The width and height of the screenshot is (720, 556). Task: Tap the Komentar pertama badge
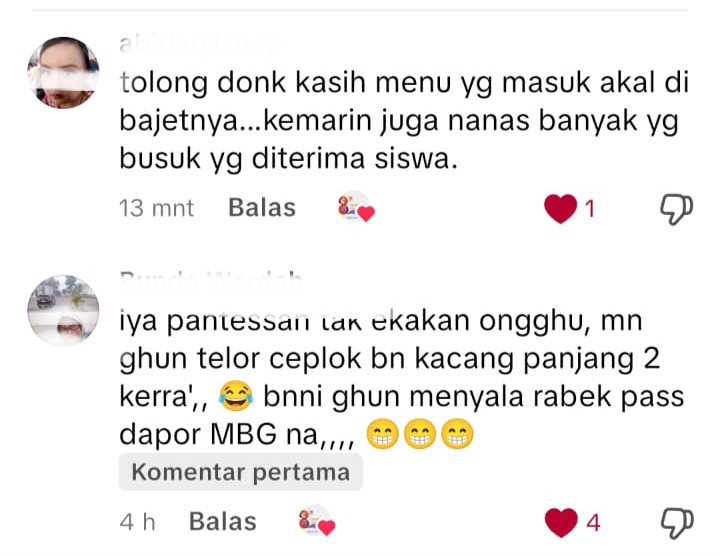[241, 472]
